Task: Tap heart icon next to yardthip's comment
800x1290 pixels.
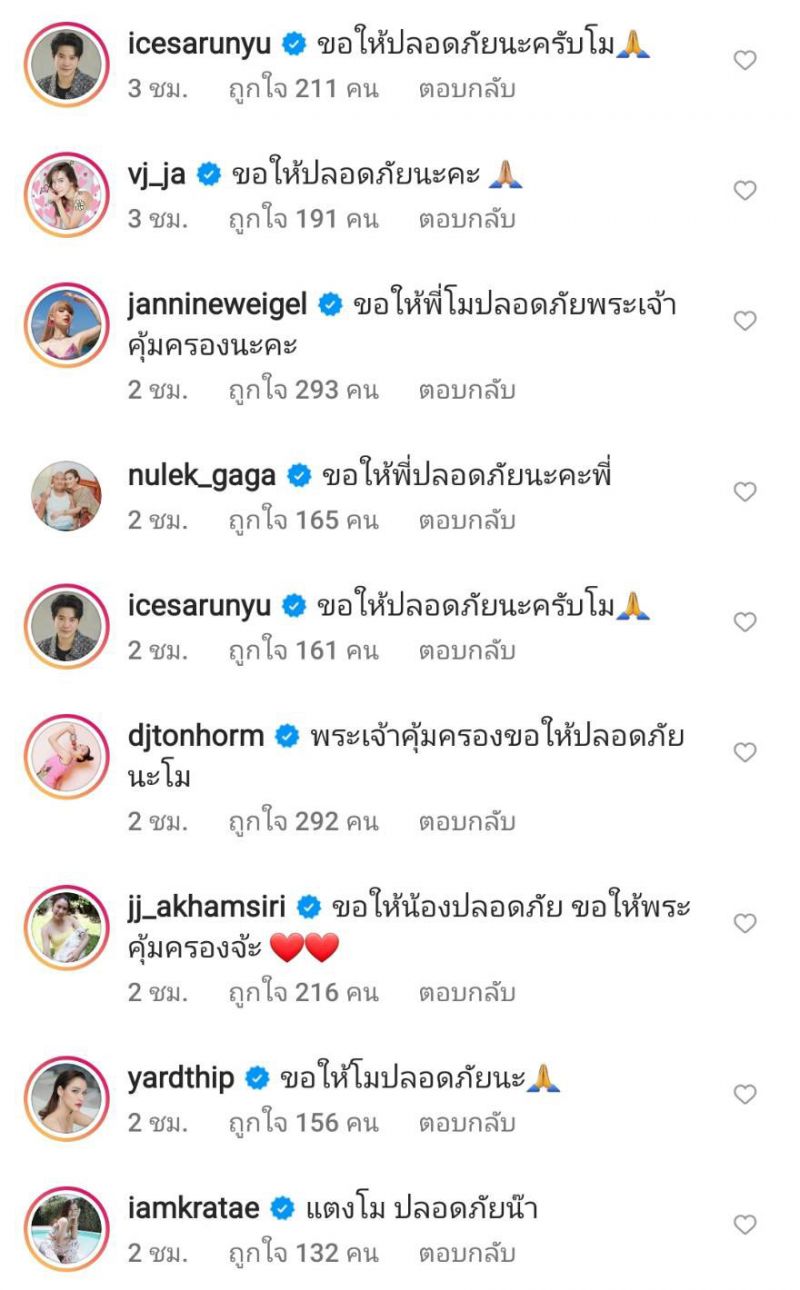Action: [x=745, y=1094]
